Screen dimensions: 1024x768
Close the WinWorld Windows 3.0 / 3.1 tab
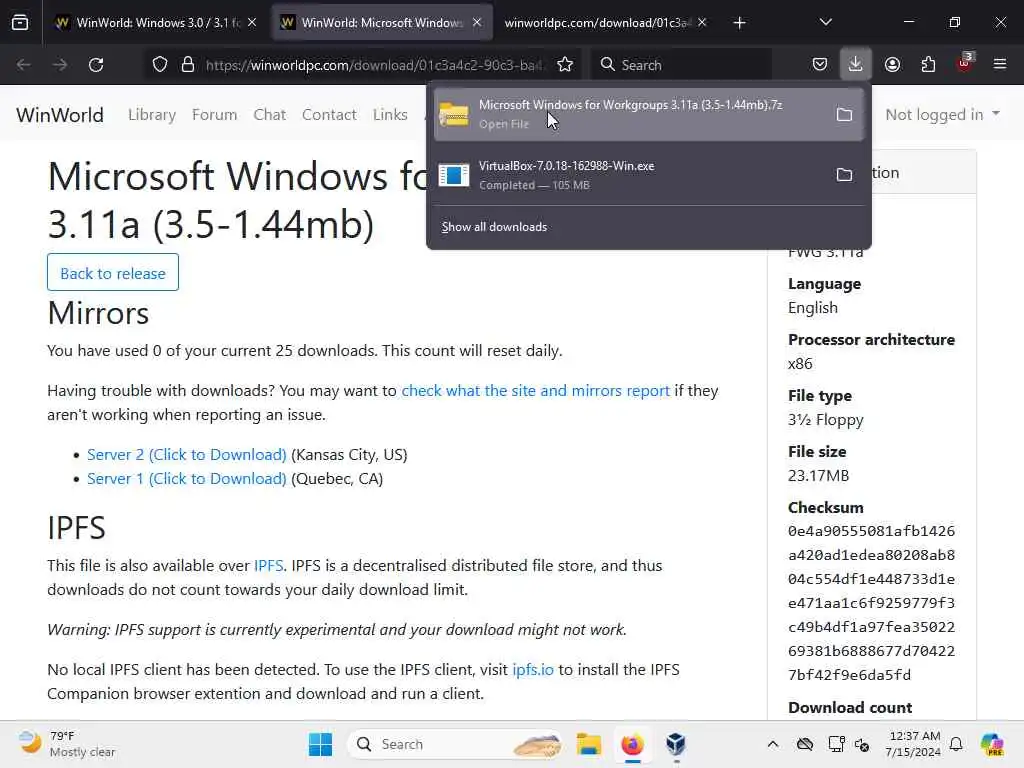(x=252, y=23)
